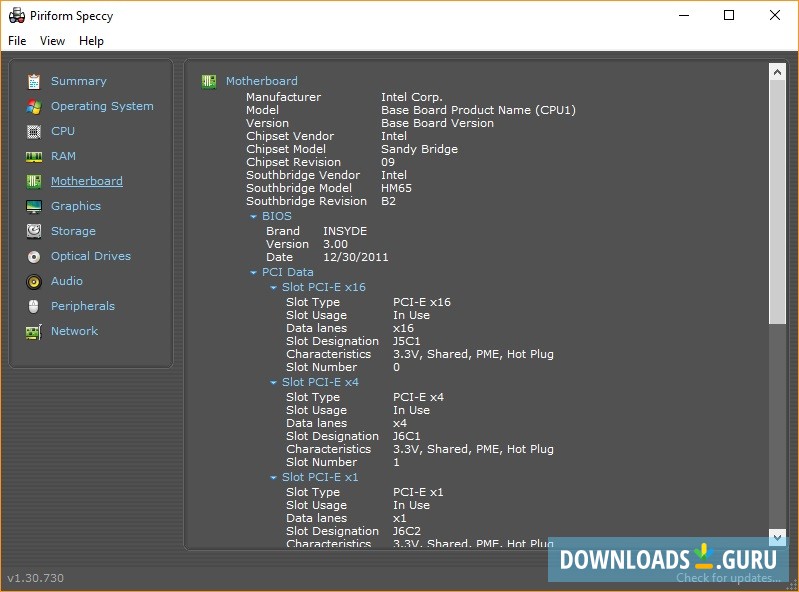Open the Audio section

point(67,281)
